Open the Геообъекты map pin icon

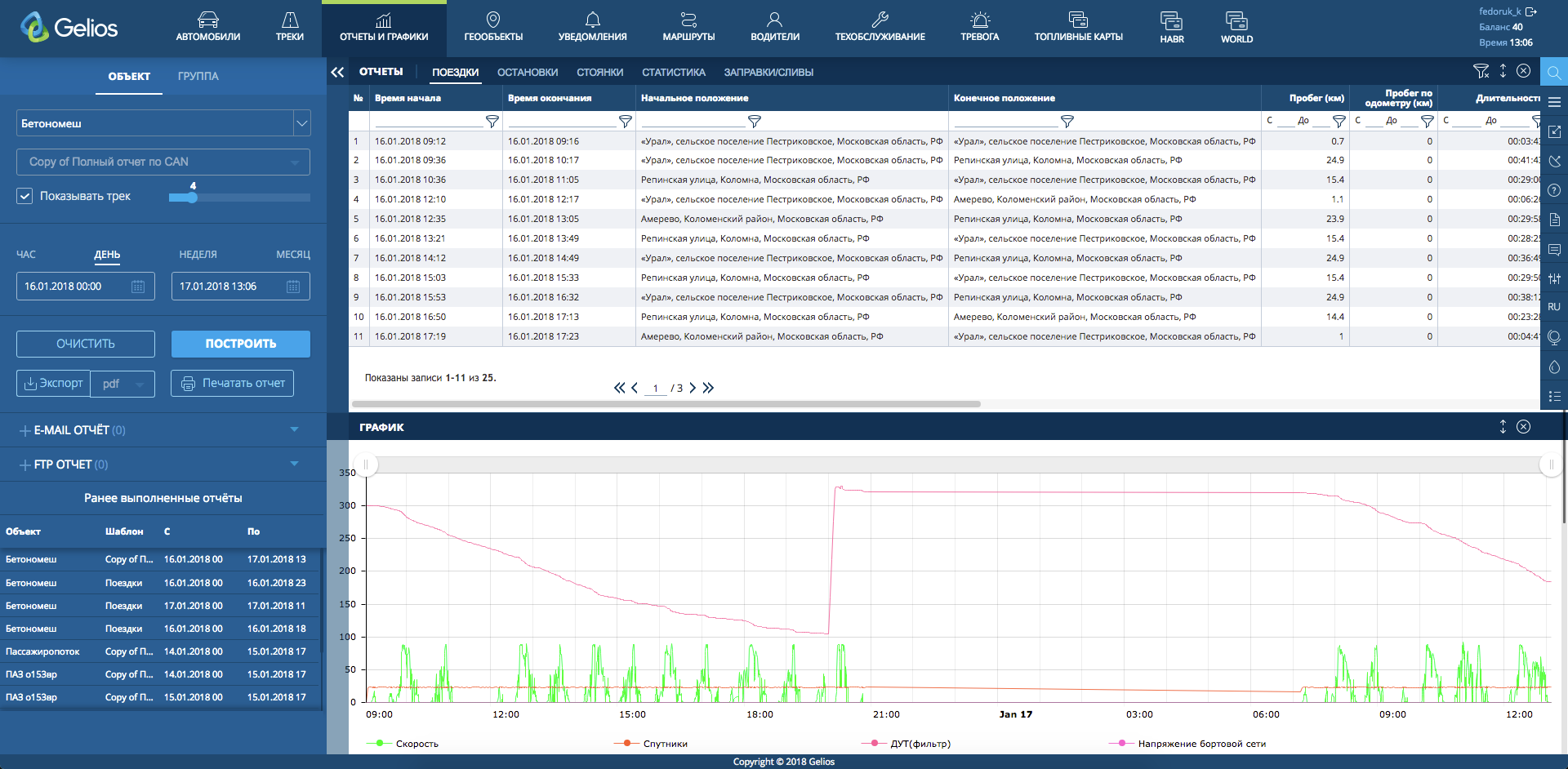(x=493, y=20)
